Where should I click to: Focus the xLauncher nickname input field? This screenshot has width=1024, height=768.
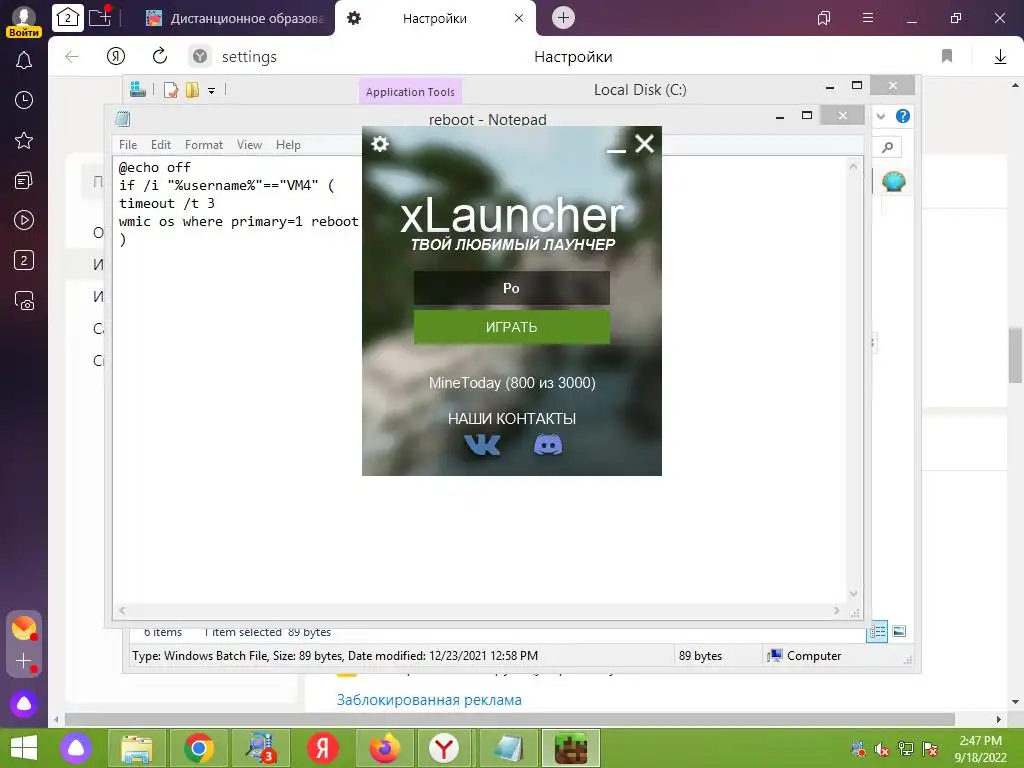tap(511, 288)
